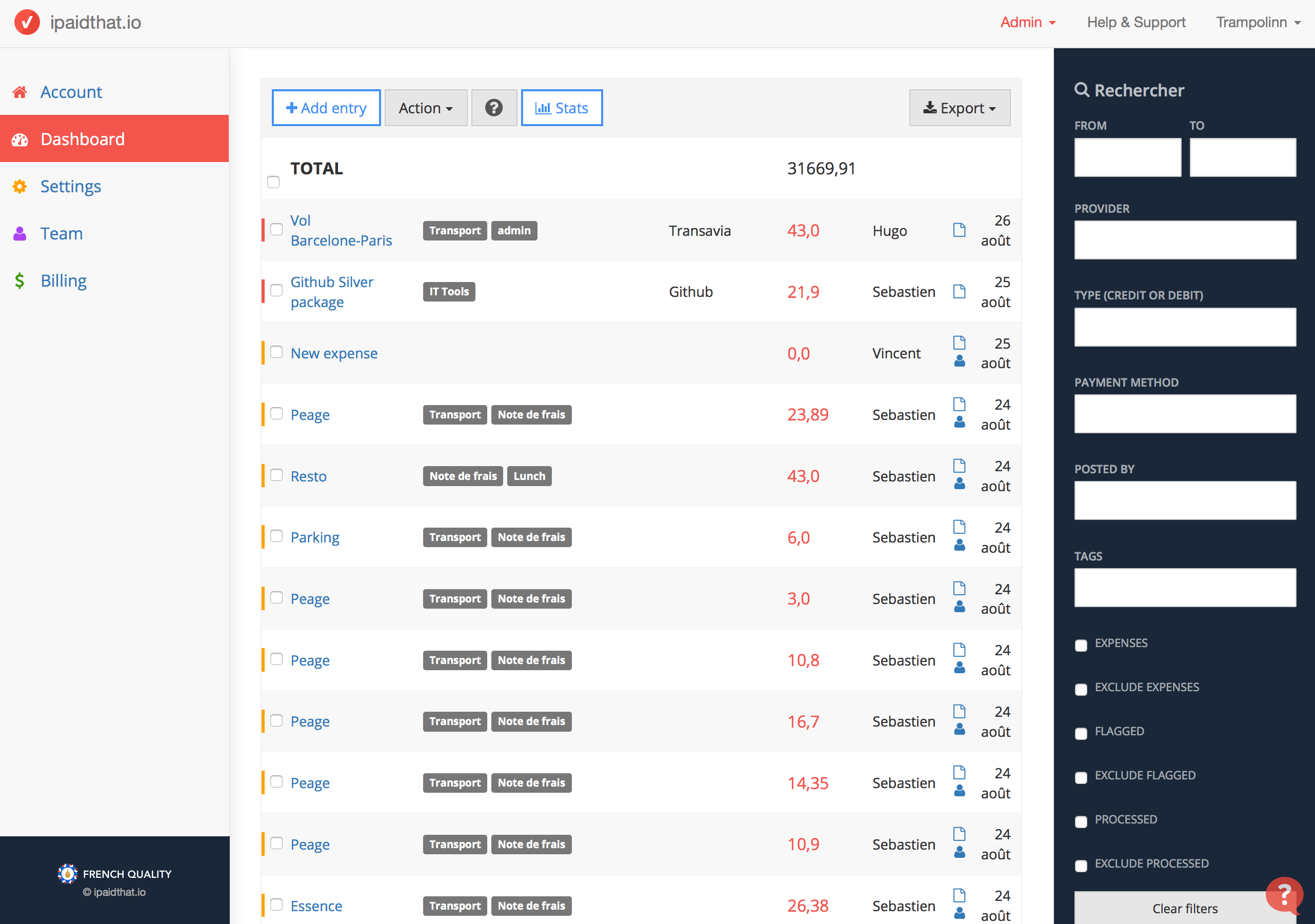1315x924 pixels.
Task: Click the red help bubble icon bottom right
Action: pos(1284,895)
